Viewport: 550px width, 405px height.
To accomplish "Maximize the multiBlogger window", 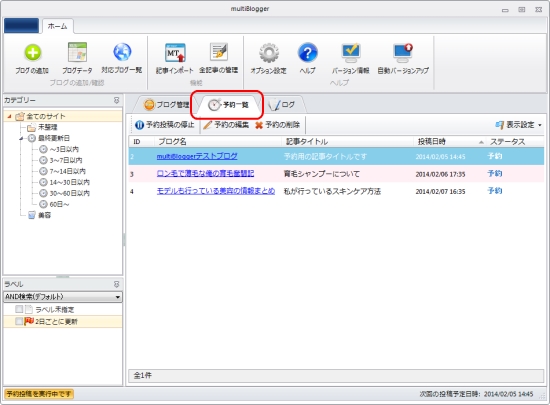I will tap(522, 10).
